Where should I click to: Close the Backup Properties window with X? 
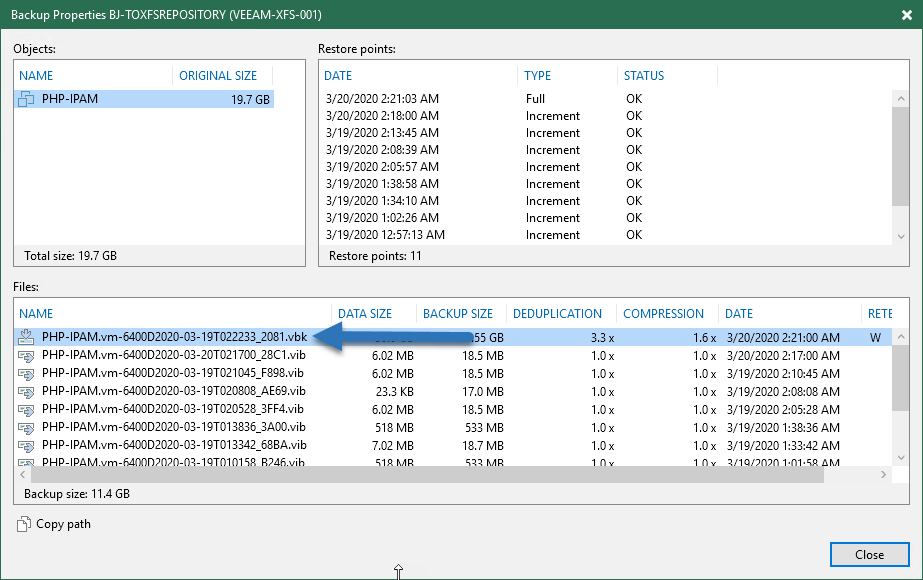(907, 15)
